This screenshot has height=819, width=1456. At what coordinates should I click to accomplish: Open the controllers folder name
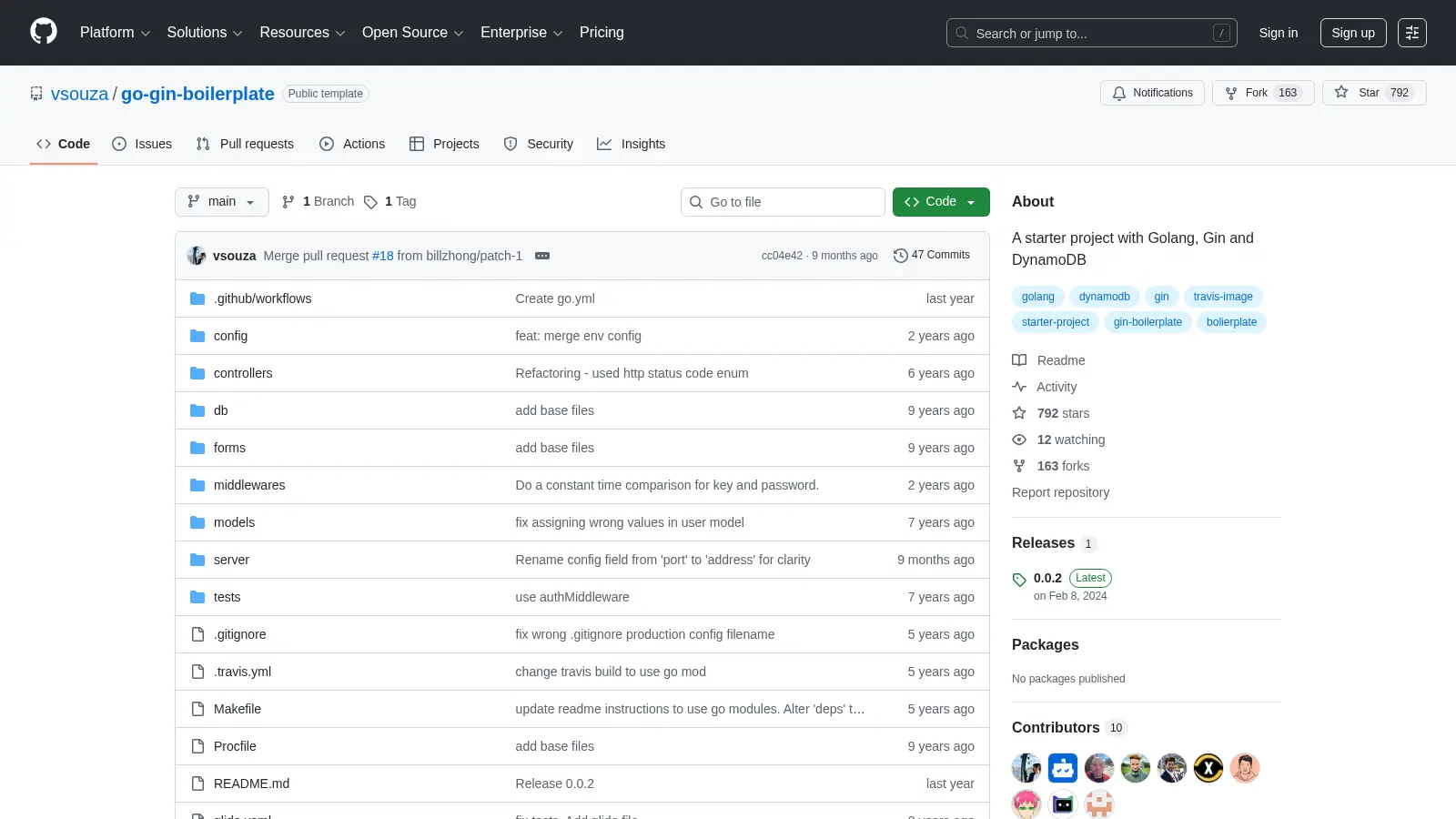click(243, 373)
